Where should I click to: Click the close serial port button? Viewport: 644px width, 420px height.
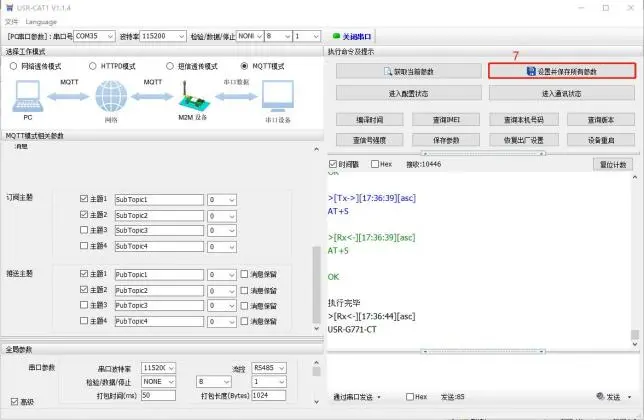click(352, 37)
